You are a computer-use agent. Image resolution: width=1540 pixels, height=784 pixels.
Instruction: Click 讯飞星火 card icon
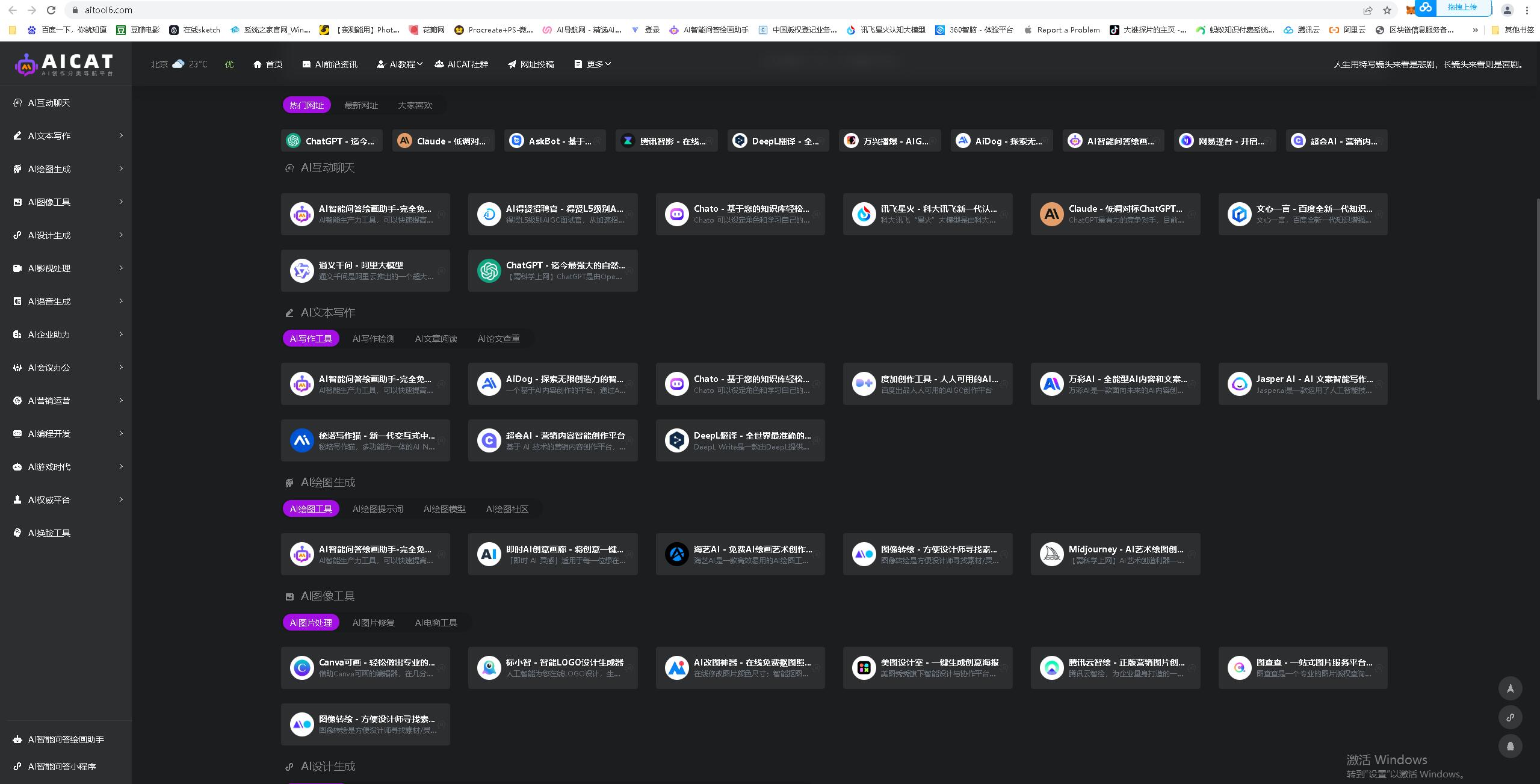[864, 214]
